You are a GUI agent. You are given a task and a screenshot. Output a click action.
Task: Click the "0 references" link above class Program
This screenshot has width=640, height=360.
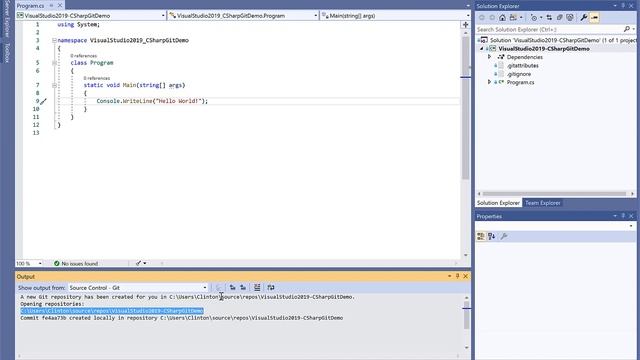tap(83, 56)
